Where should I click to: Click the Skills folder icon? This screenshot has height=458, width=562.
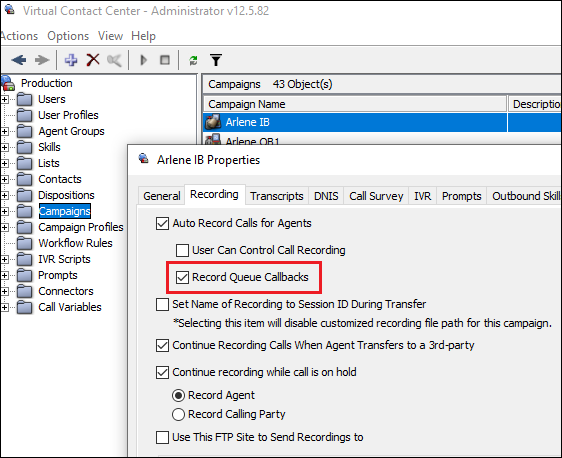point(24,147)
